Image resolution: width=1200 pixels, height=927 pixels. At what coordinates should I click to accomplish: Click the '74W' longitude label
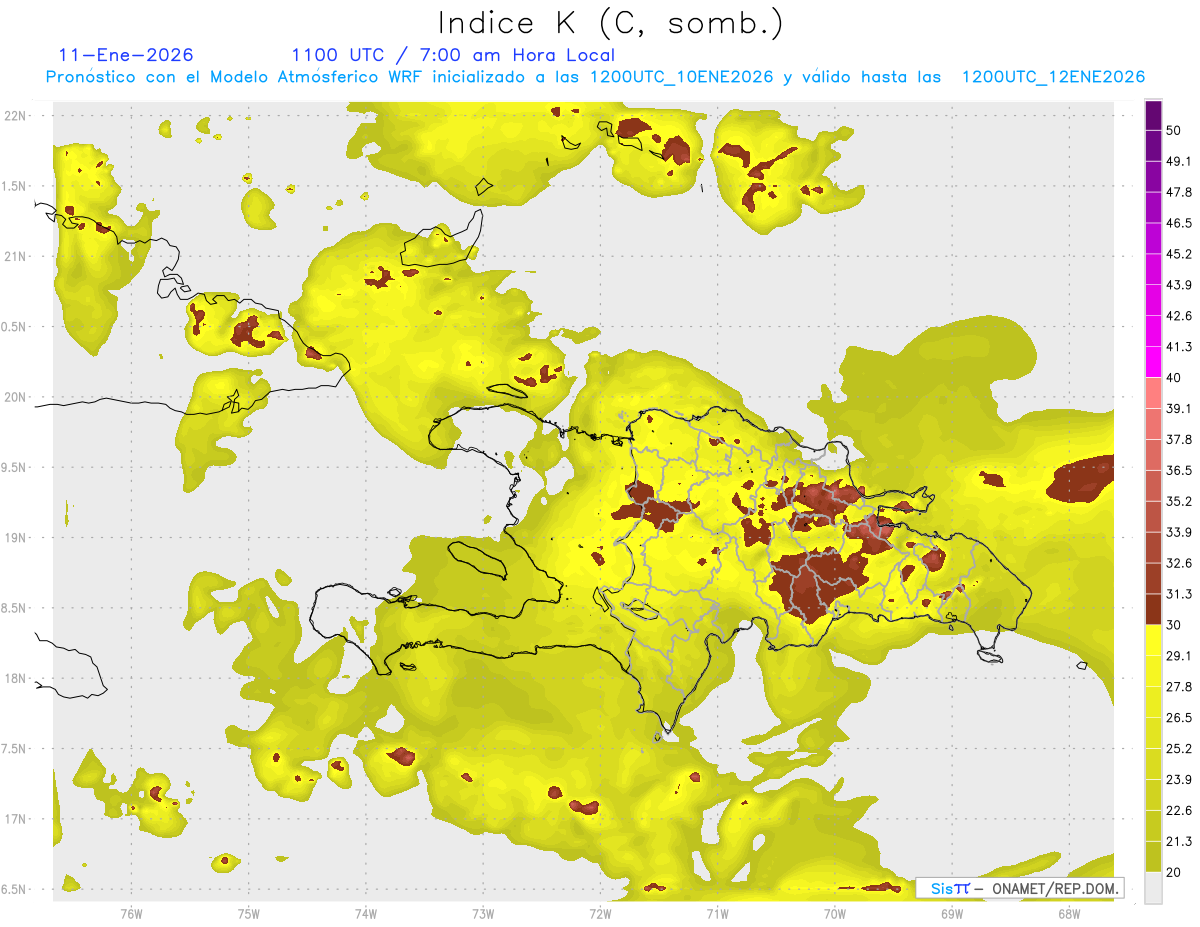[x=366, y=913]
